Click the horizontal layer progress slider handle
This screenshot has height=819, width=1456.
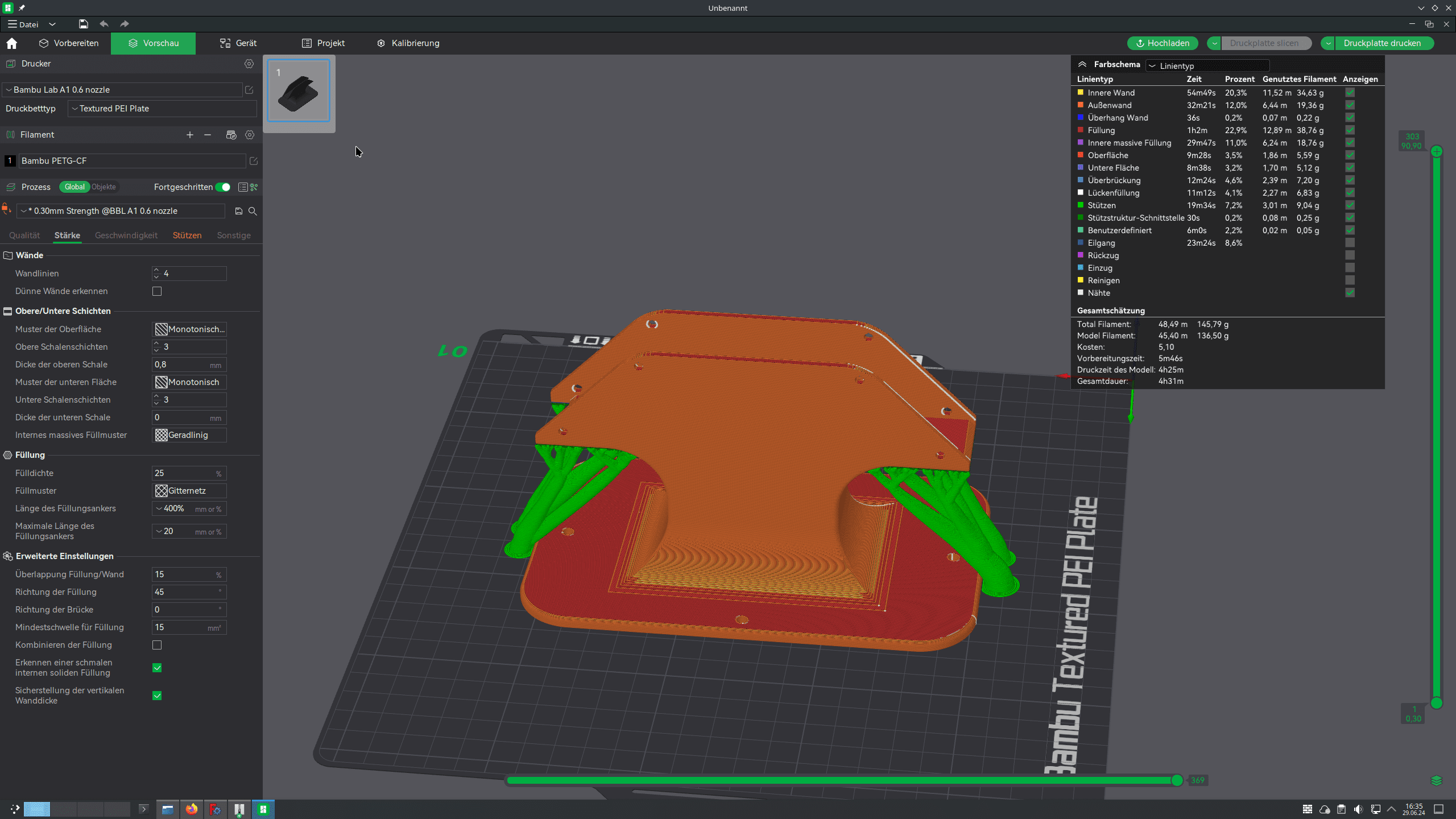pos(1177,780)
